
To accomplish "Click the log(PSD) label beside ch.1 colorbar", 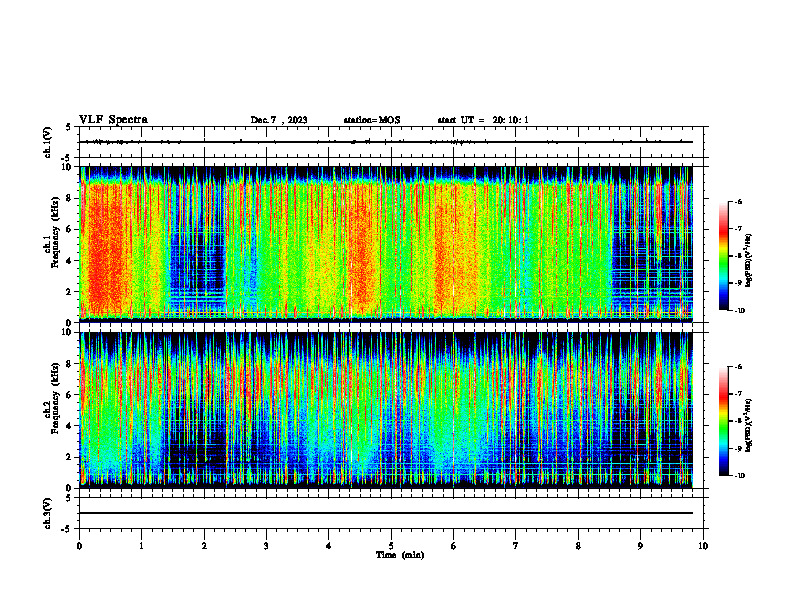I will pyautogui.click(x=749, y=261).
